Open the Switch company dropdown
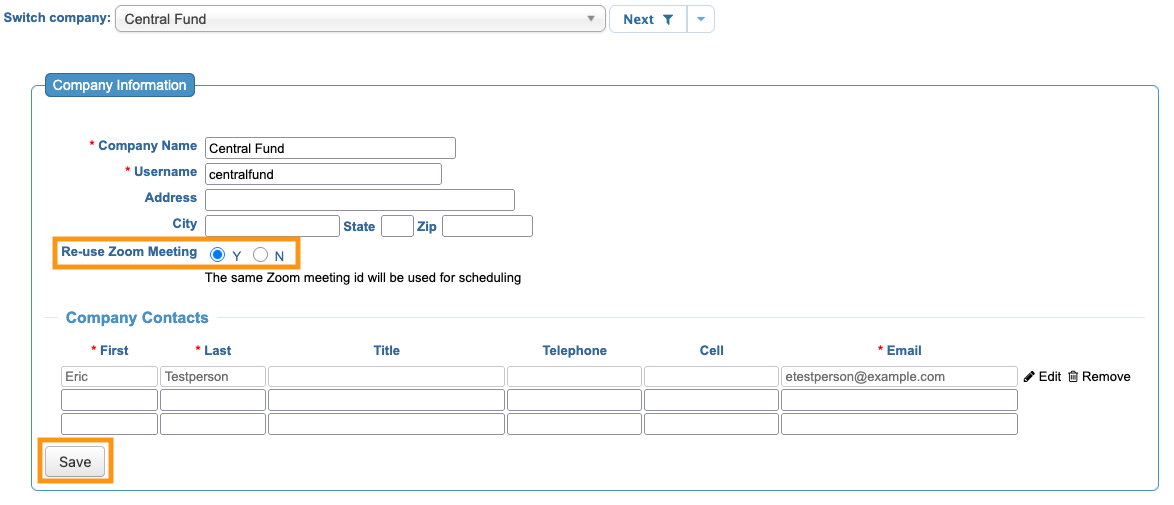The image size is (1174, 505). [x=361, y=19]
